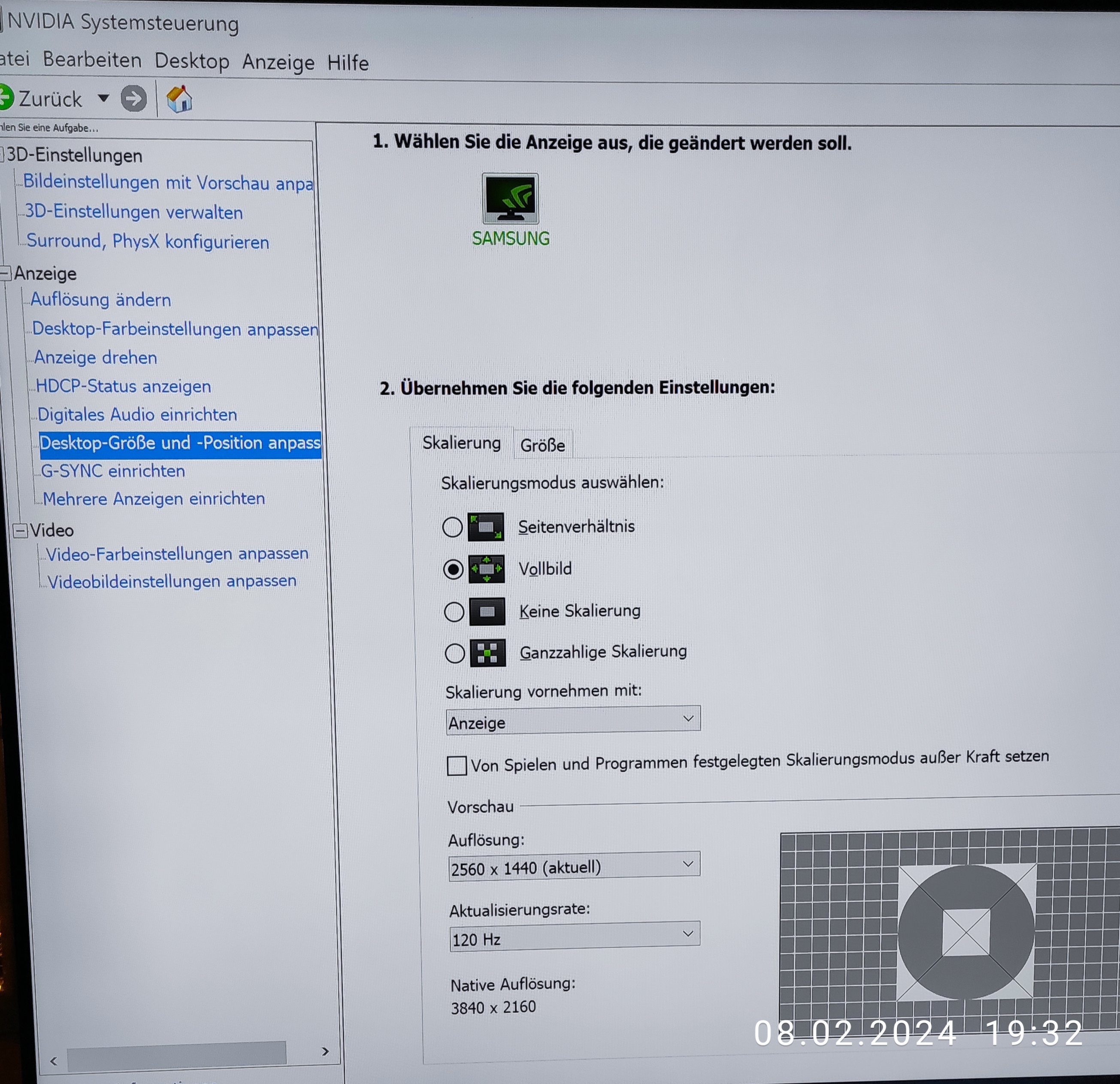
Task: Enable override scaling mode checkbox
Action: 457,765
